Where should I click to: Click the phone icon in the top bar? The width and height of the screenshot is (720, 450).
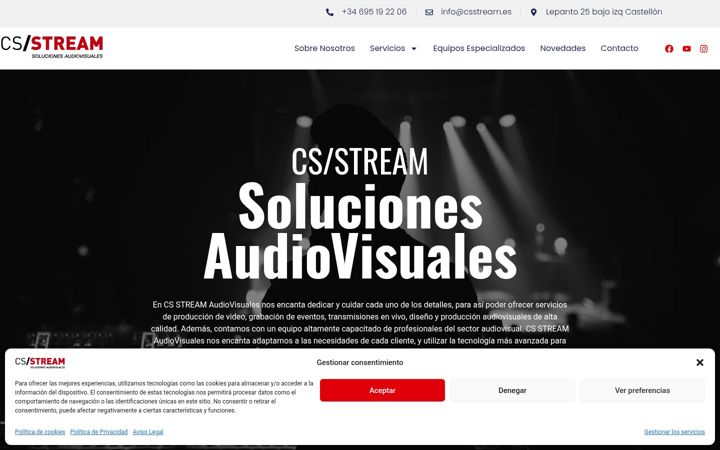click(329, 12)
